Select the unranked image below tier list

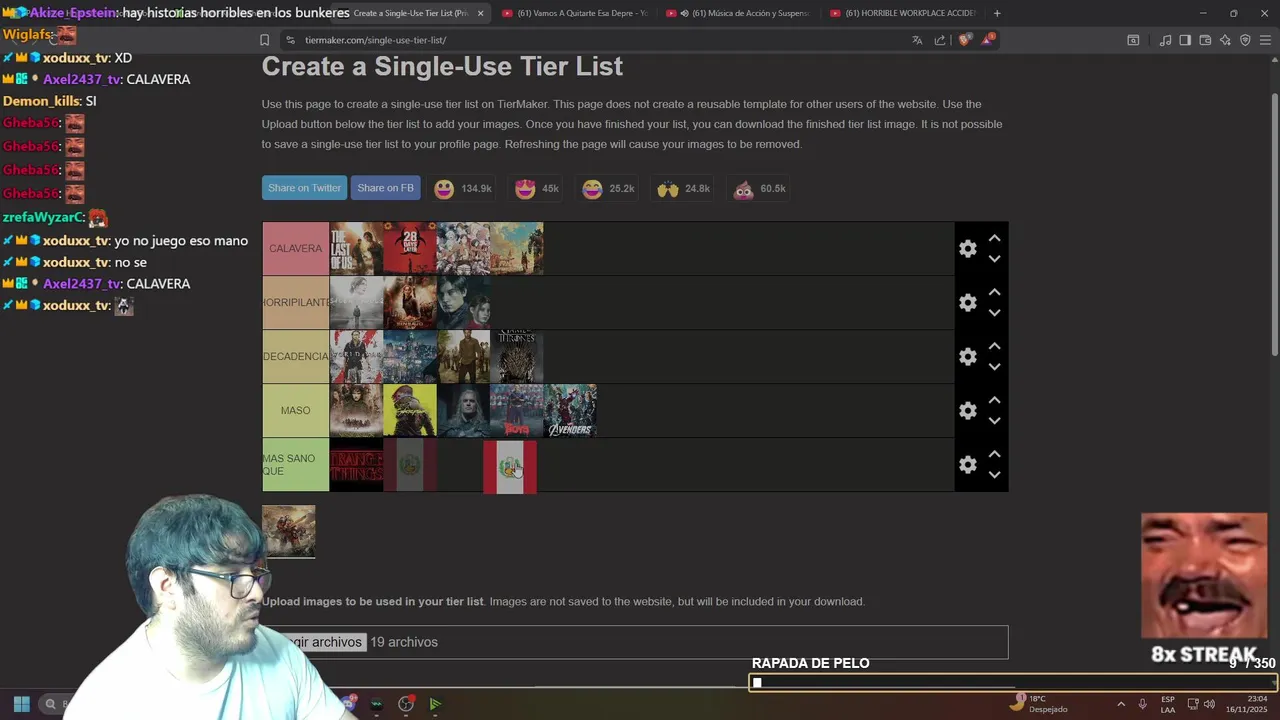pyautogui.click(x=289, y=531)
